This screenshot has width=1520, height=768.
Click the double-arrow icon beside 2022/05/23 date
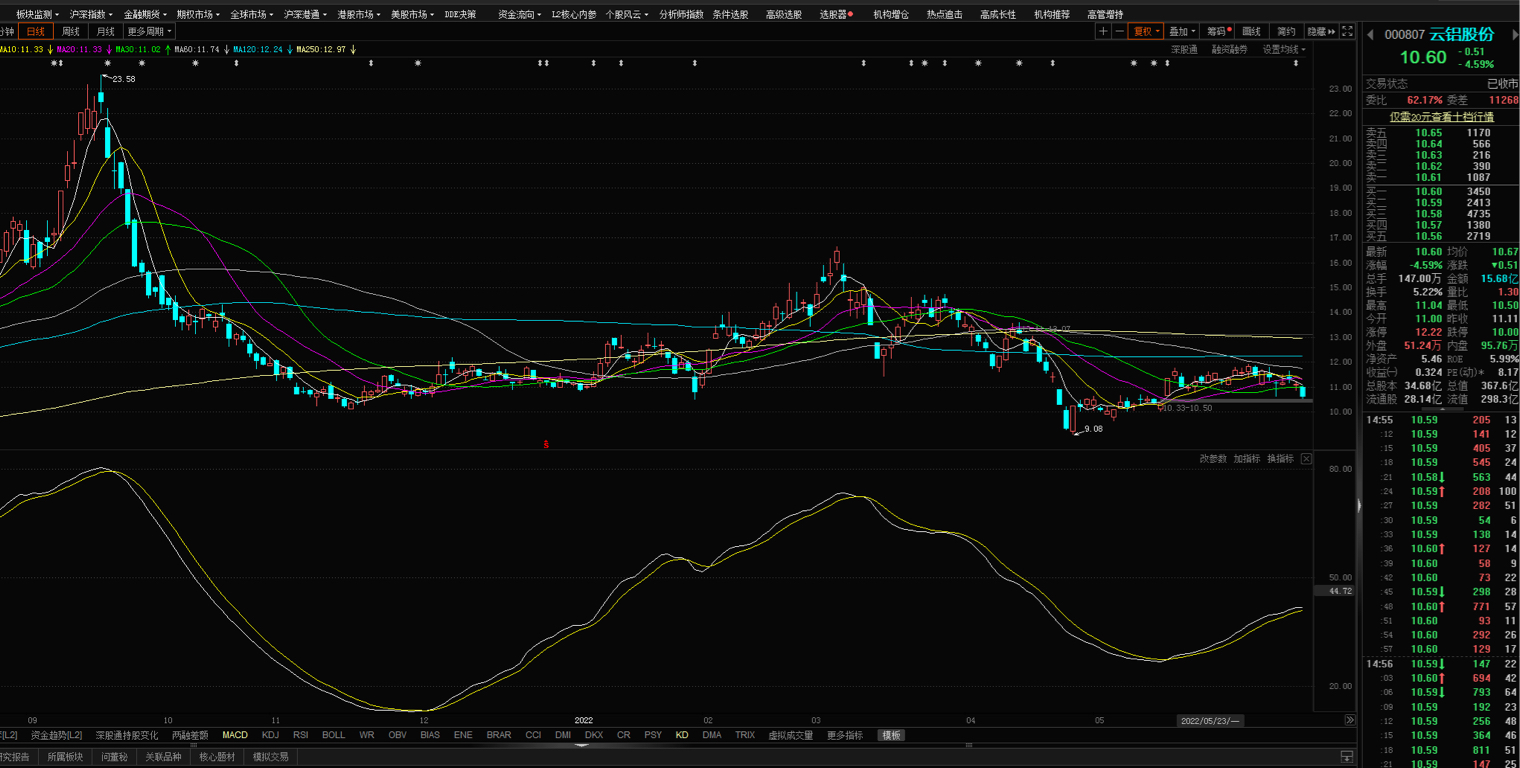pos(1350,720)
